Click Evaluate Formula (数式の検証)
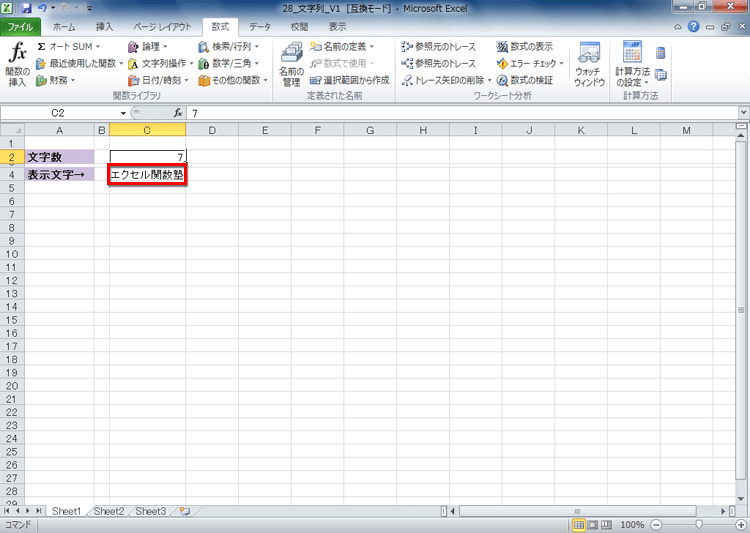Screen dimensions: 750x533 coord(525,80)
